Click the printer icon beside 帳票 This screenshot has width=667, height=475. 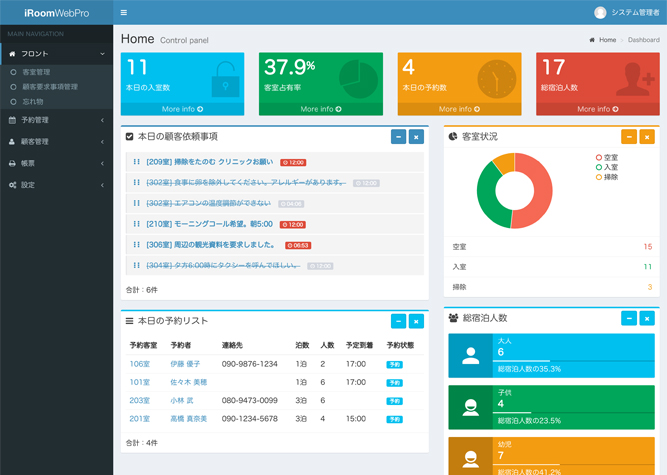[x=12, y=163]
